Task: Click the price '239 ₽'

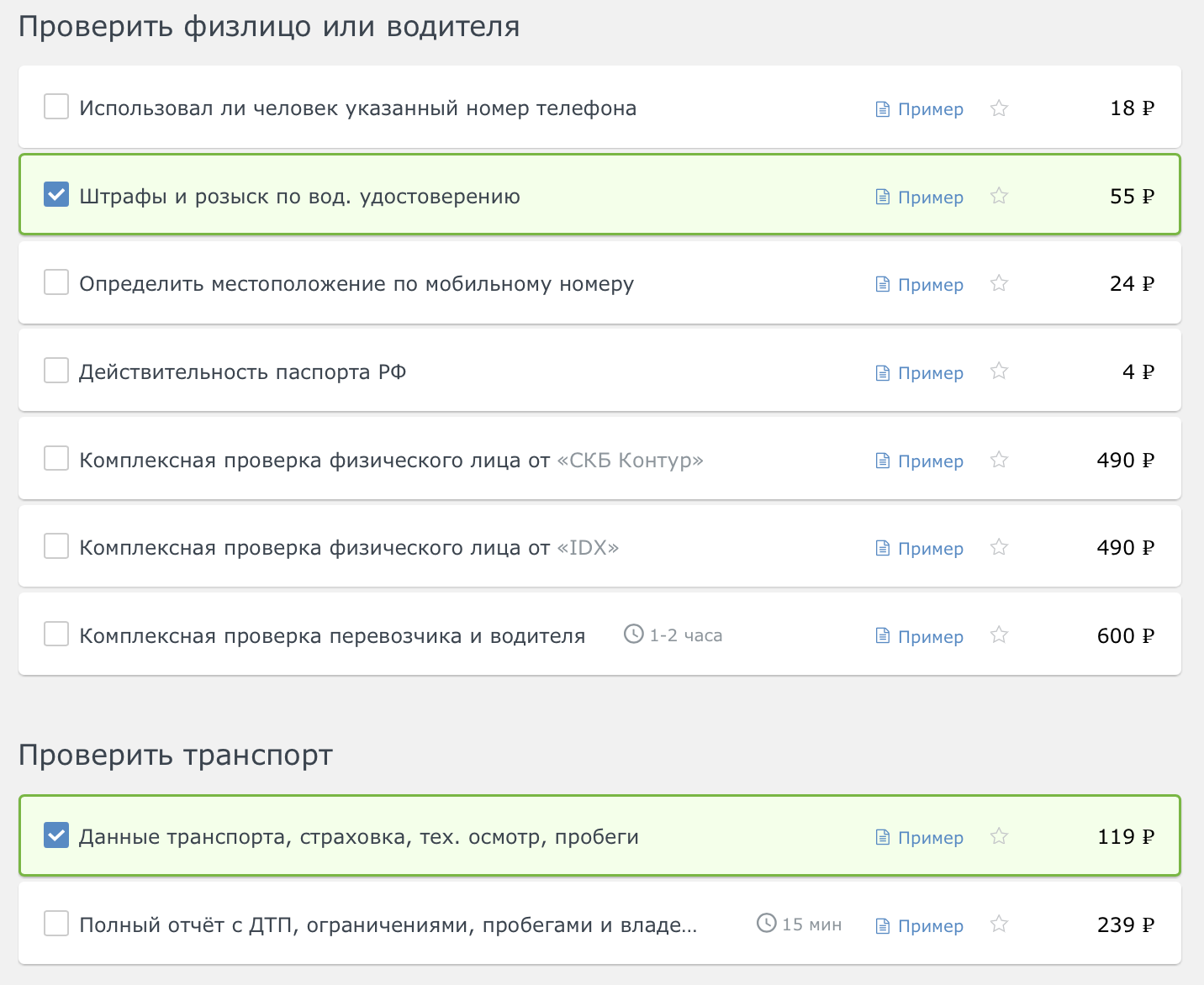Action: [1126, 924]
